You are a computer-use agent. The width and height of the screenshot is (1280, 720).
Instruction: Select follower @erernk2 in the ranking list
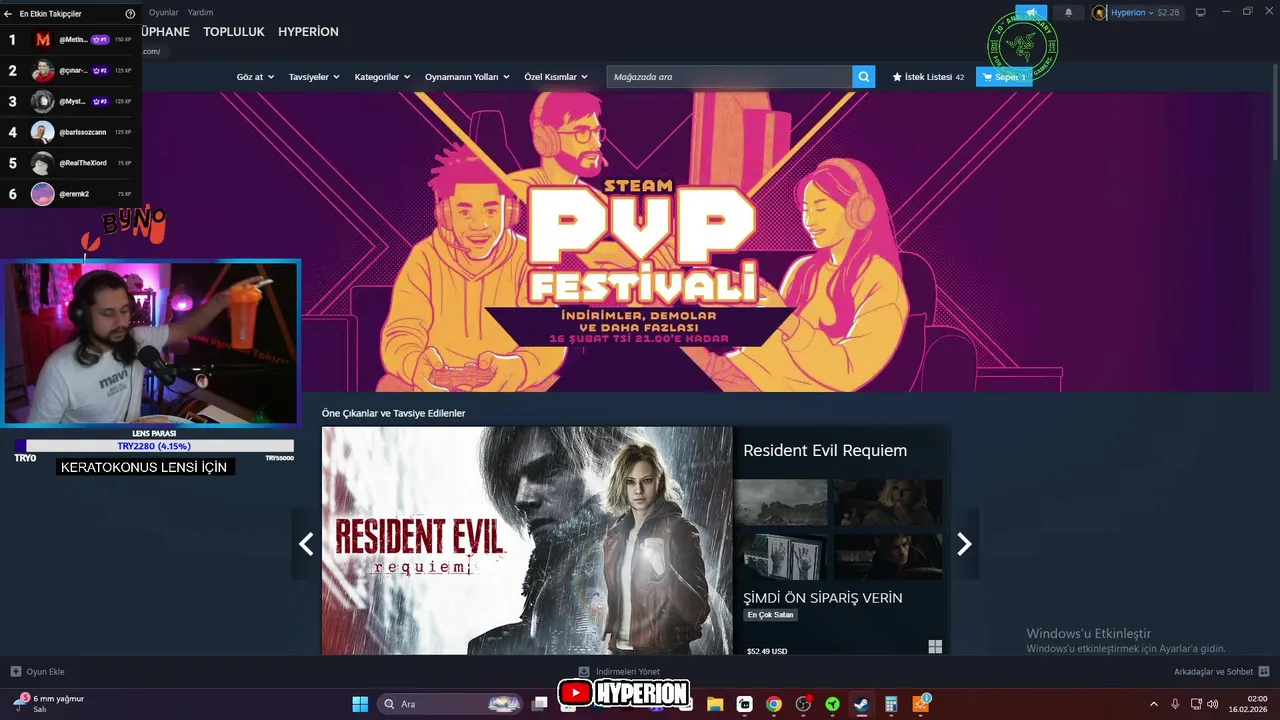pos(71,194)
